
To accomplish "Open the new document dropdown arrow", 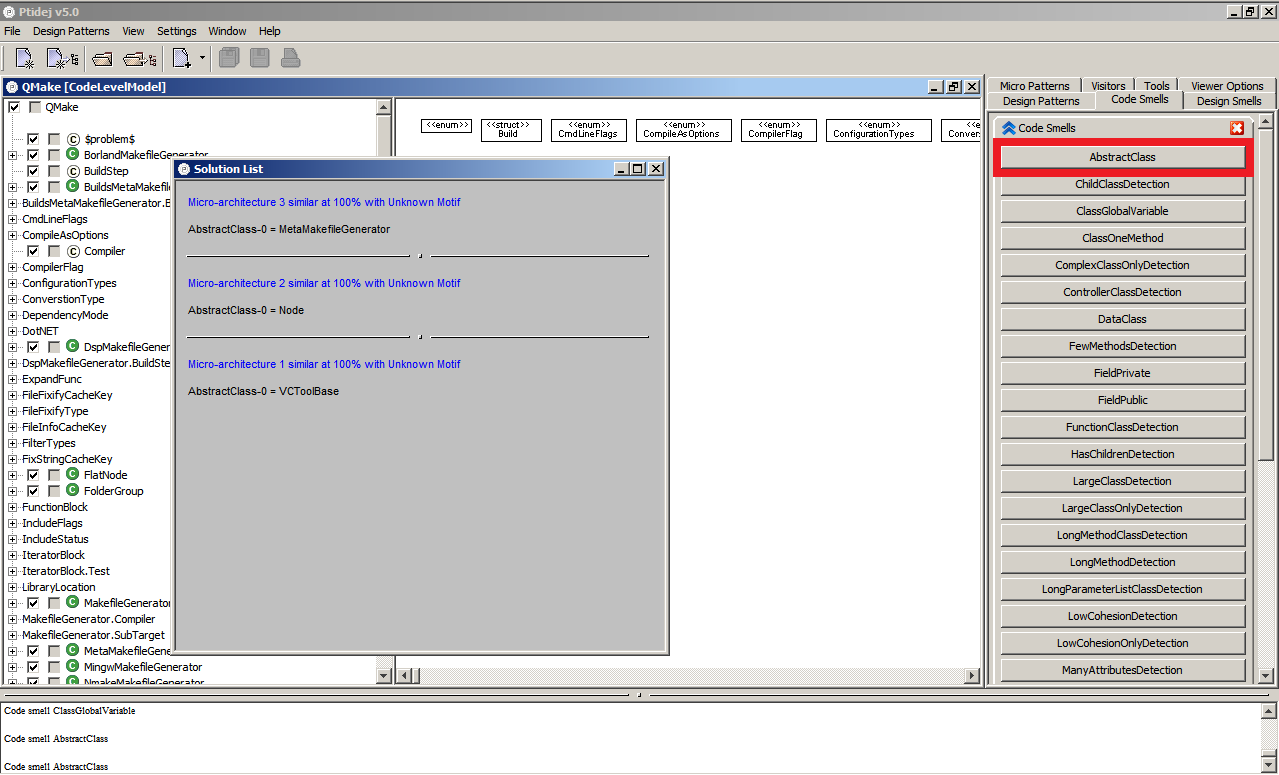I will tap(200, 57).
